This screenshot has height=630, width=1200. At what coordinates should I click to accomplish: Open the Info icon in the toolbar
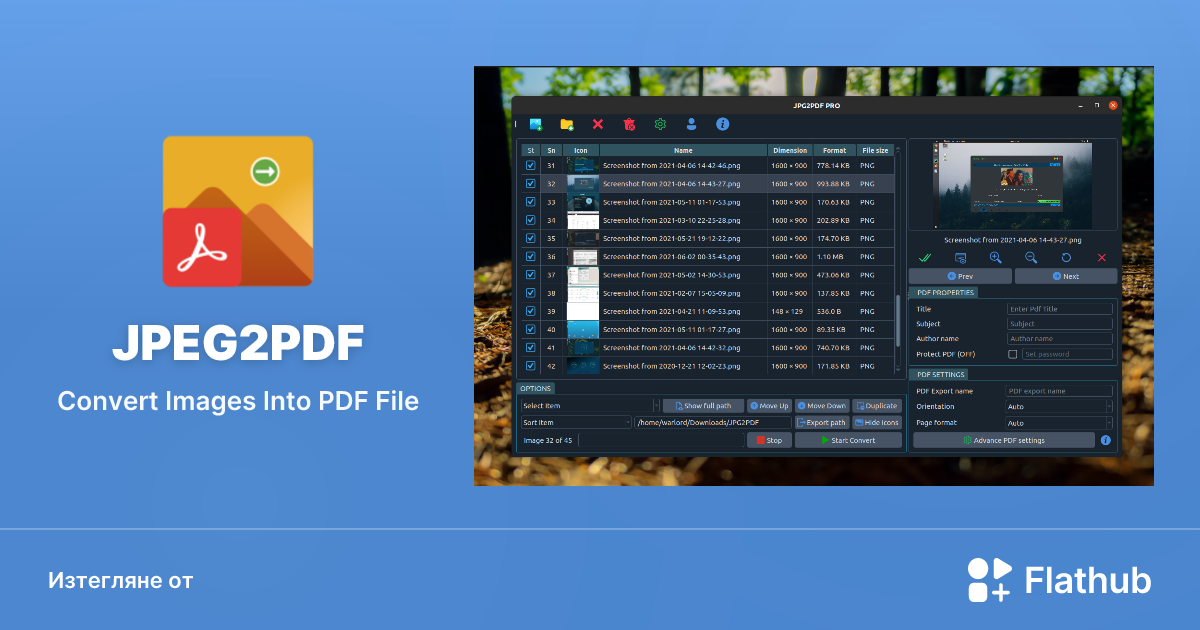722,124
